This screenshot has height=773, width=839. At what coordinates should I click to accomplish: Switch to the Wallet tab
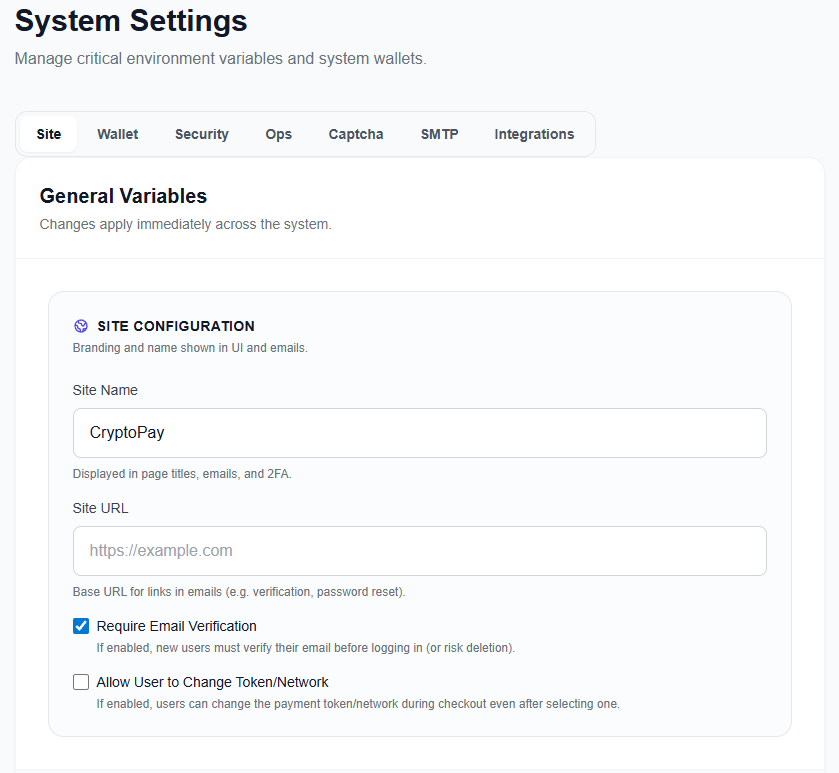118,134
